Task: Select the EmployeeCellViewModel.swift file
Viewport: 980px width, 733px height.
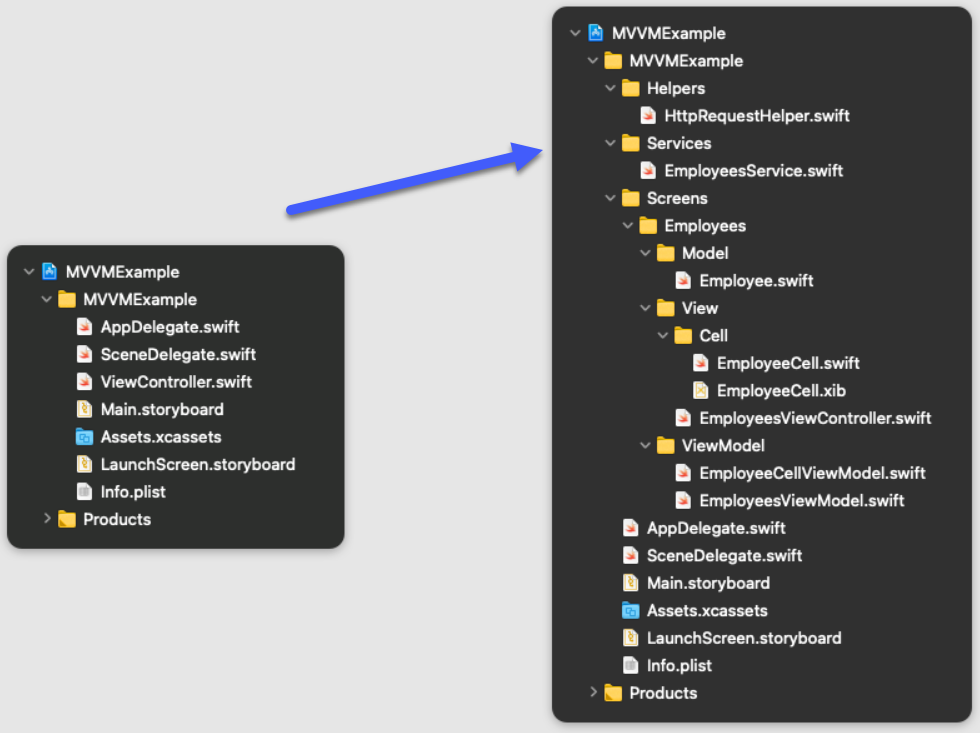Action: point(812,473)
